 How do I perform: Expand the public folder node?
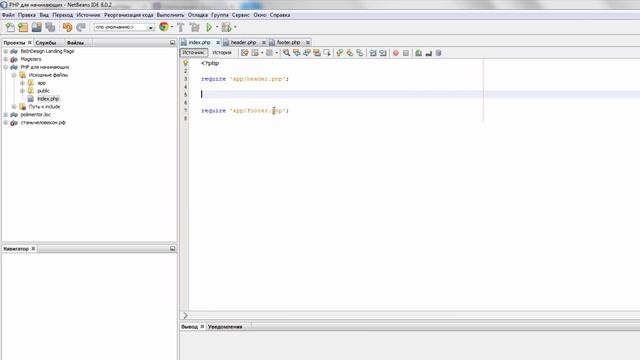tap(22, 91)
